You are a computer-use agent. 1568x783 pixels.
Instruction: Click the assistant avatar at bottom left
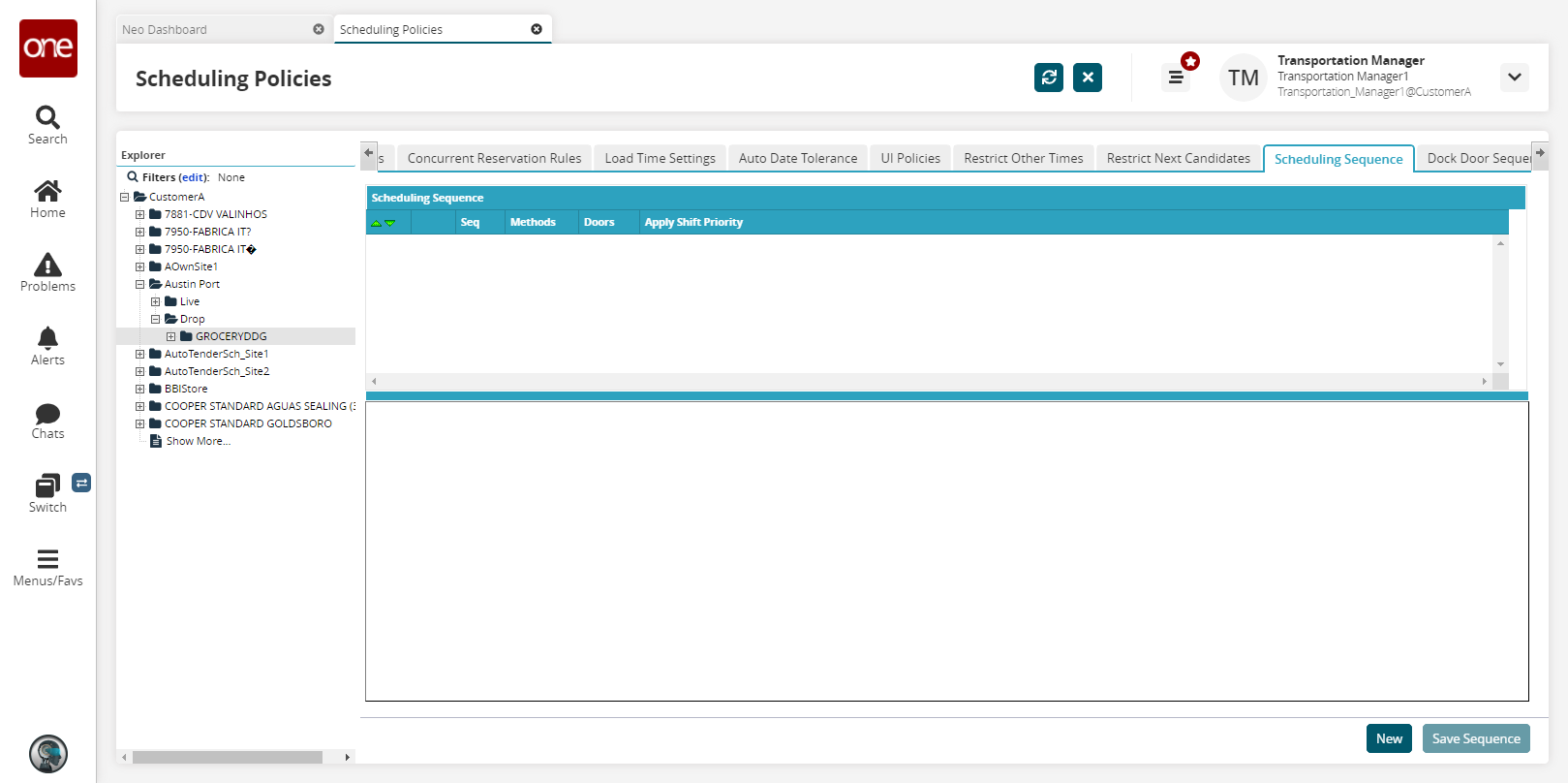[x=48, y=754]
